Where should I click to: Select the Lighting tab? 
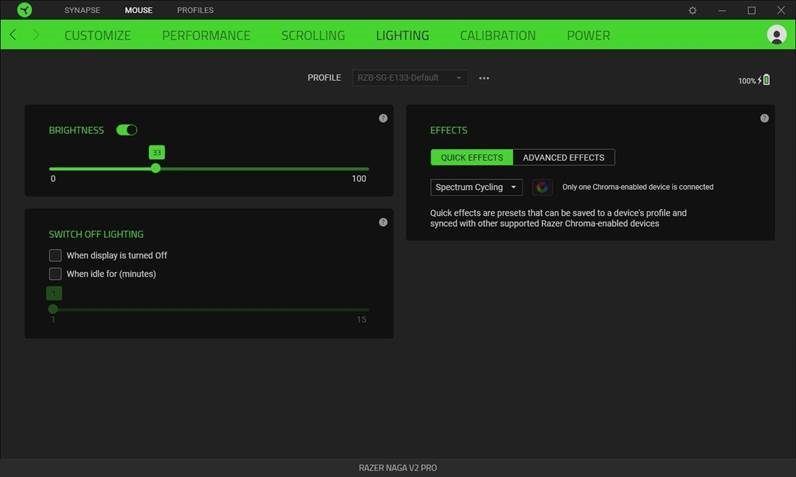coord(403,35)
